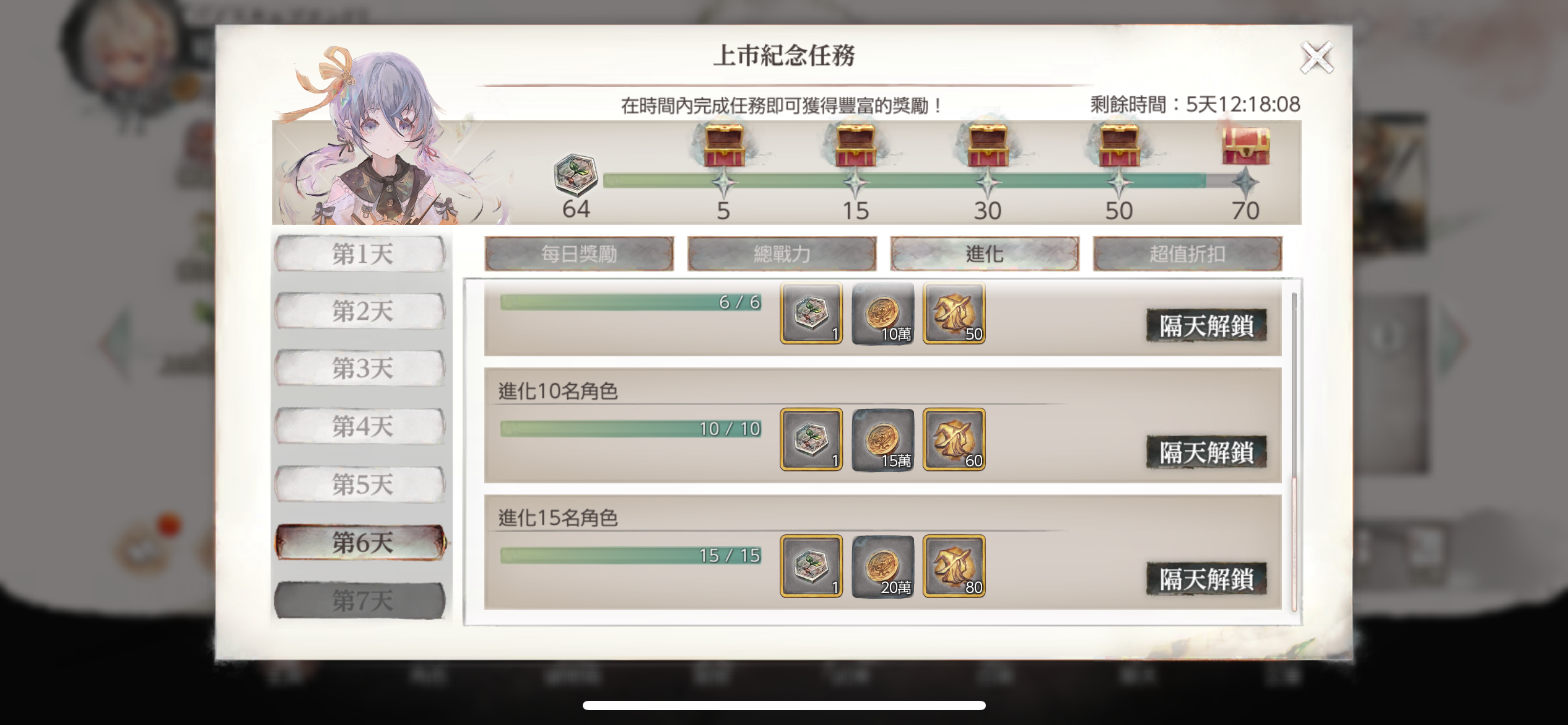
Task: Open the treasure chest at milestone 15
Action: click(x=855, y=146)
